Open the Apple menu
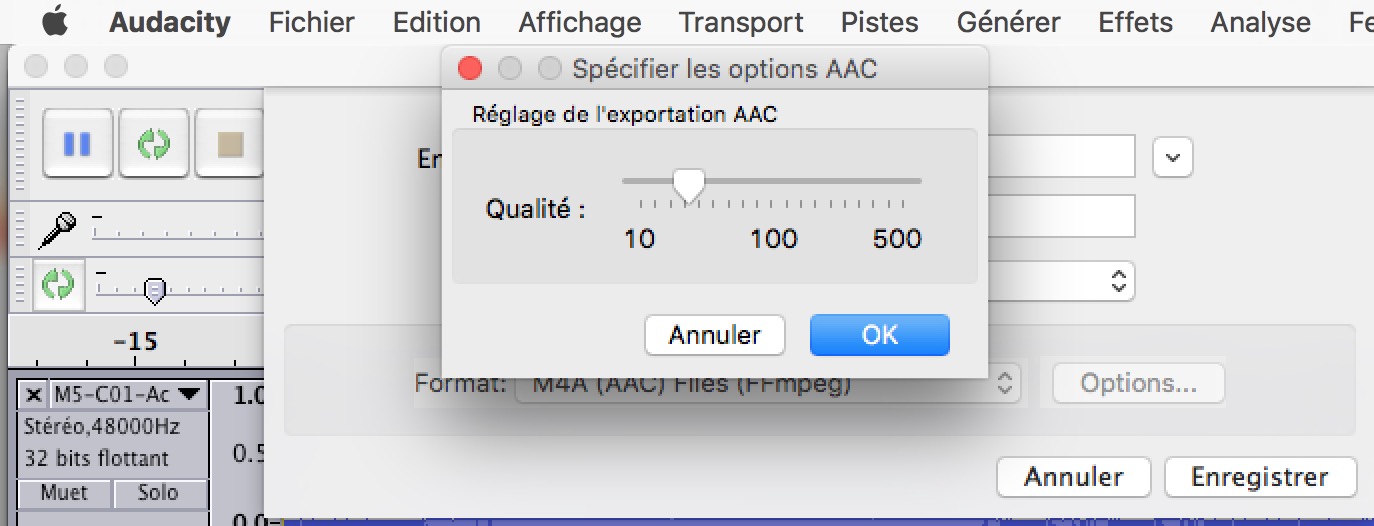 pyautogui.click(x=55, y=22)
